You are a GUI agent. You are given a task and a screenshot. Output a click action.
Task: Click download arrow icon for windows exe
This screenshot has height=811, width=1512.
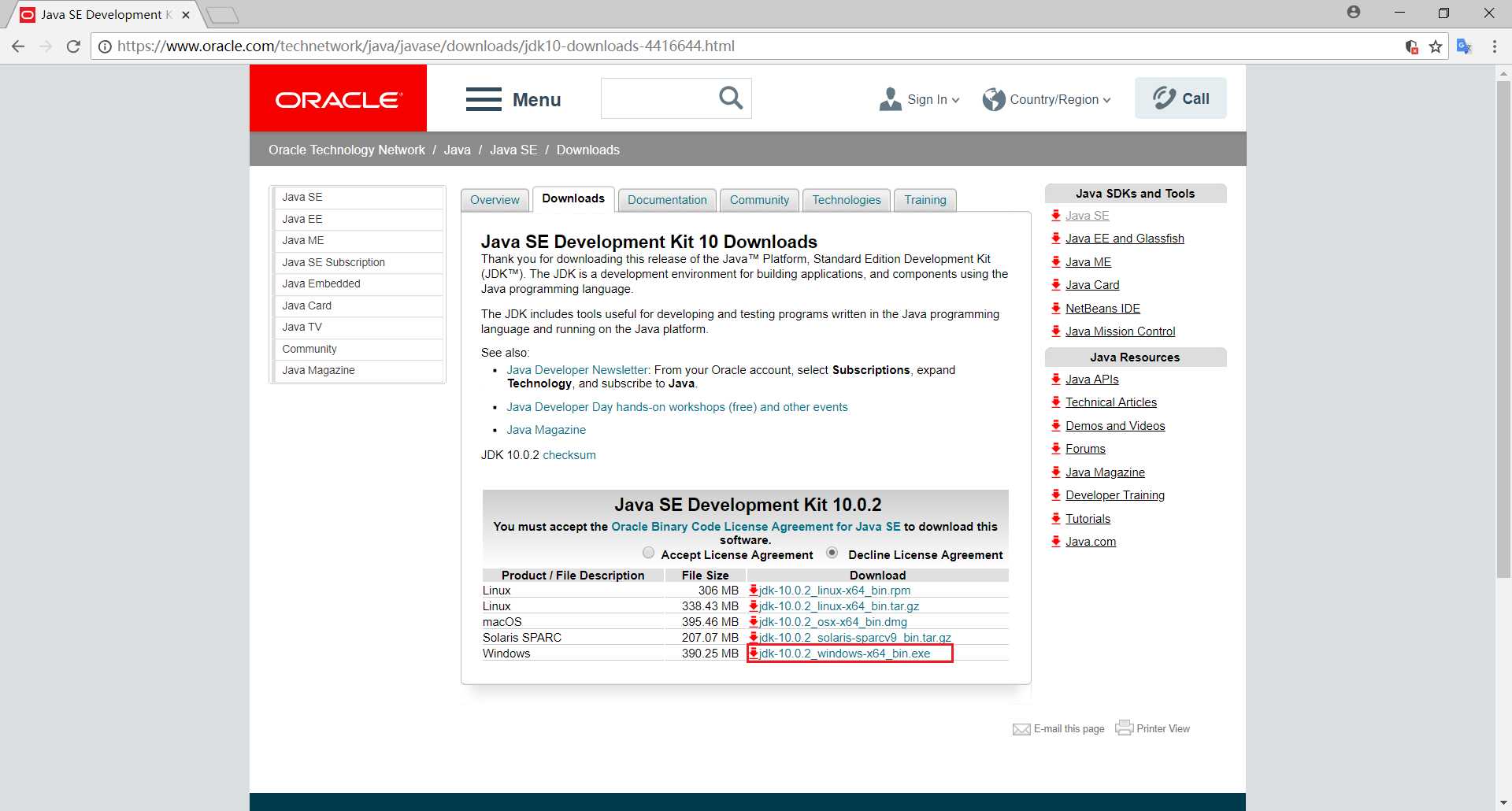pyautogui.click(x=754, y=653)
